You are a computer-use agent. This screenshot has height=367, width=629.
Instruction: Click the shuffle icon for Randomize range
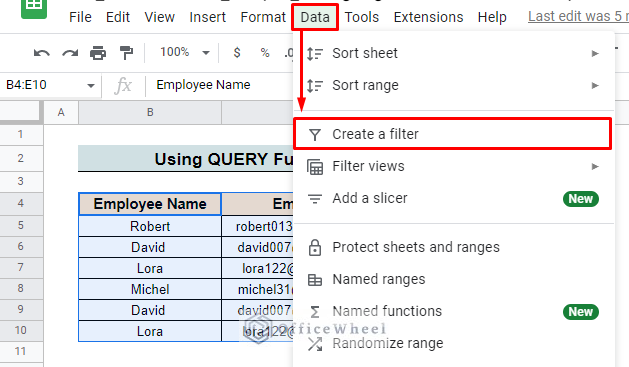[x=315, y=344]
